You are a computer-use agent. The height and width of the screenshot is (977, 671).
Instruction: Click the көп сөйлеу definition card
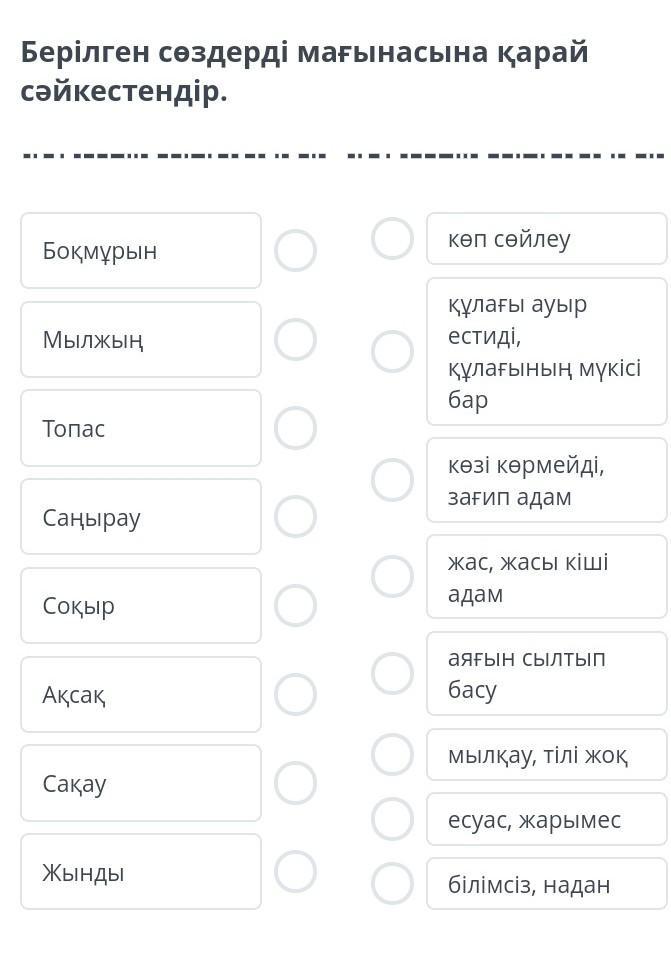546,239
